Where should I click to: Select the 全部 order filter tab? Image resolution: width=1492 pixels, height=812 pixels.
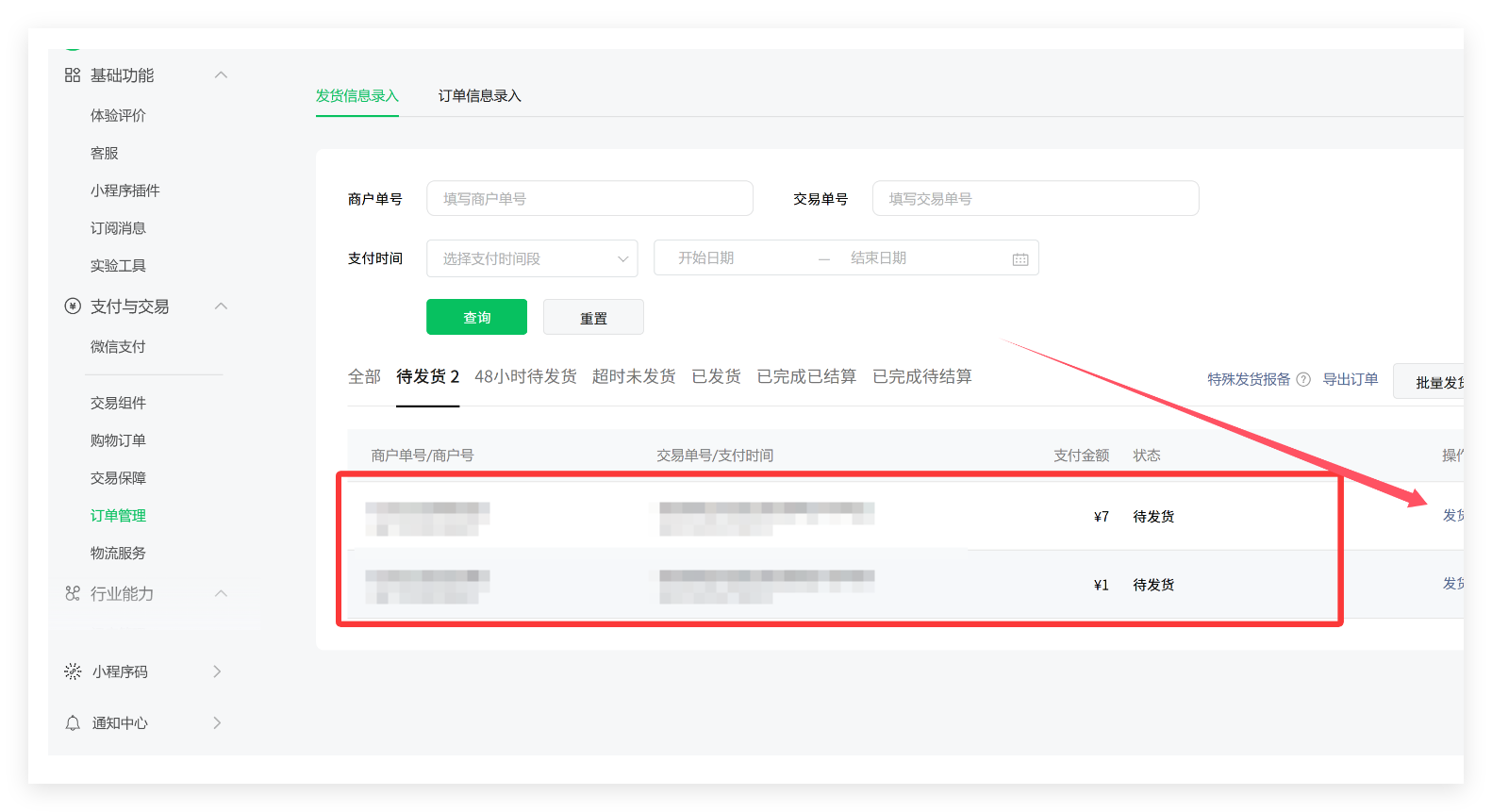click(364, 376)
